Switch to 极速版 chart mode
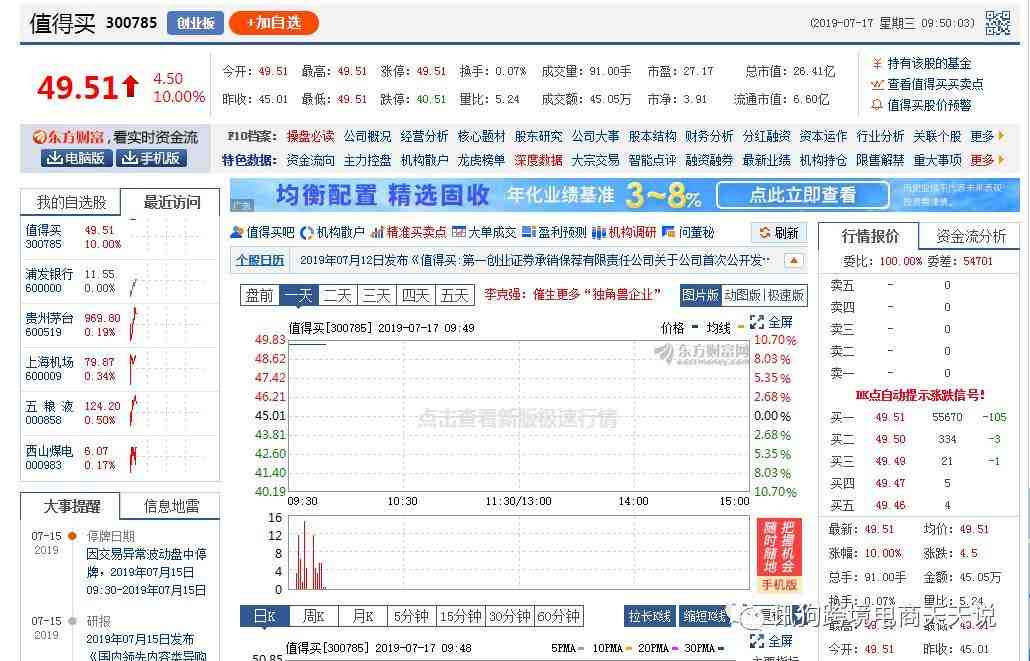Viewport: 1030px width, 661px height. 785,296
